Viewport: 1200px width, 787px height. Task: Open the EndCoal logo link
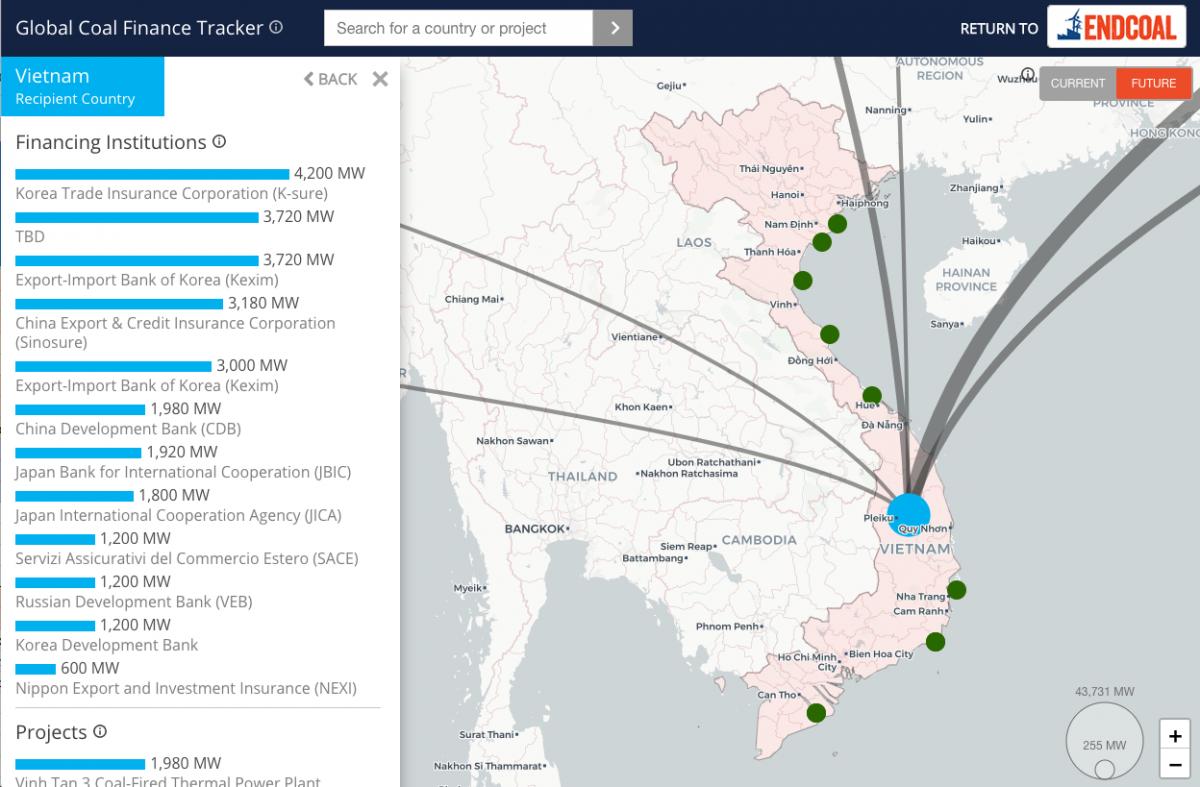click(1118, 28)
